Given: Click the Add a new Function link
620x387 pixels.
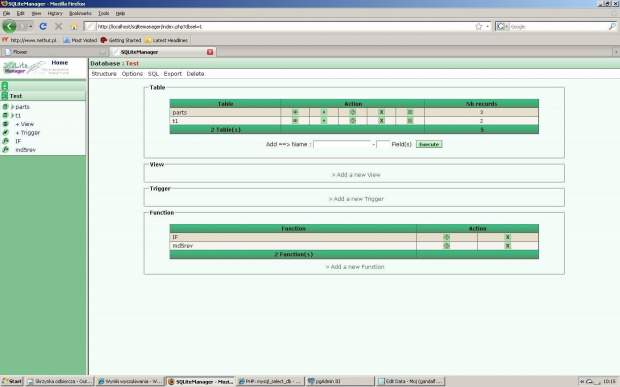Looking at the screenshot, I should tap(355, 267).
